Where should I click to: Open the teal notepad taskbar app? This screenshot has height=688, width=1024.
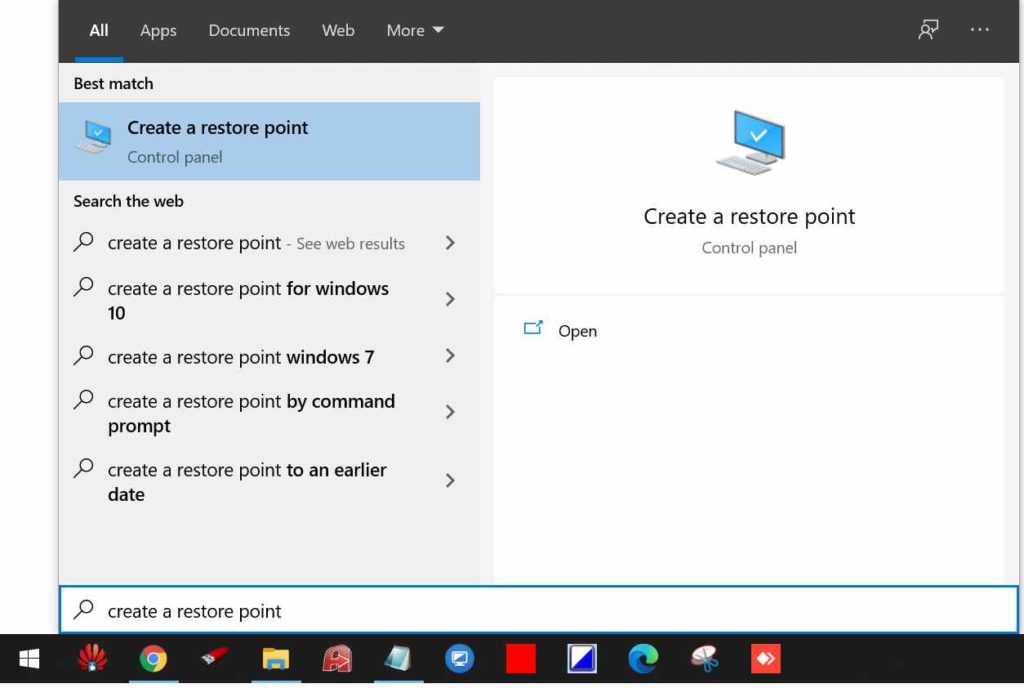[x=398, y=659]
